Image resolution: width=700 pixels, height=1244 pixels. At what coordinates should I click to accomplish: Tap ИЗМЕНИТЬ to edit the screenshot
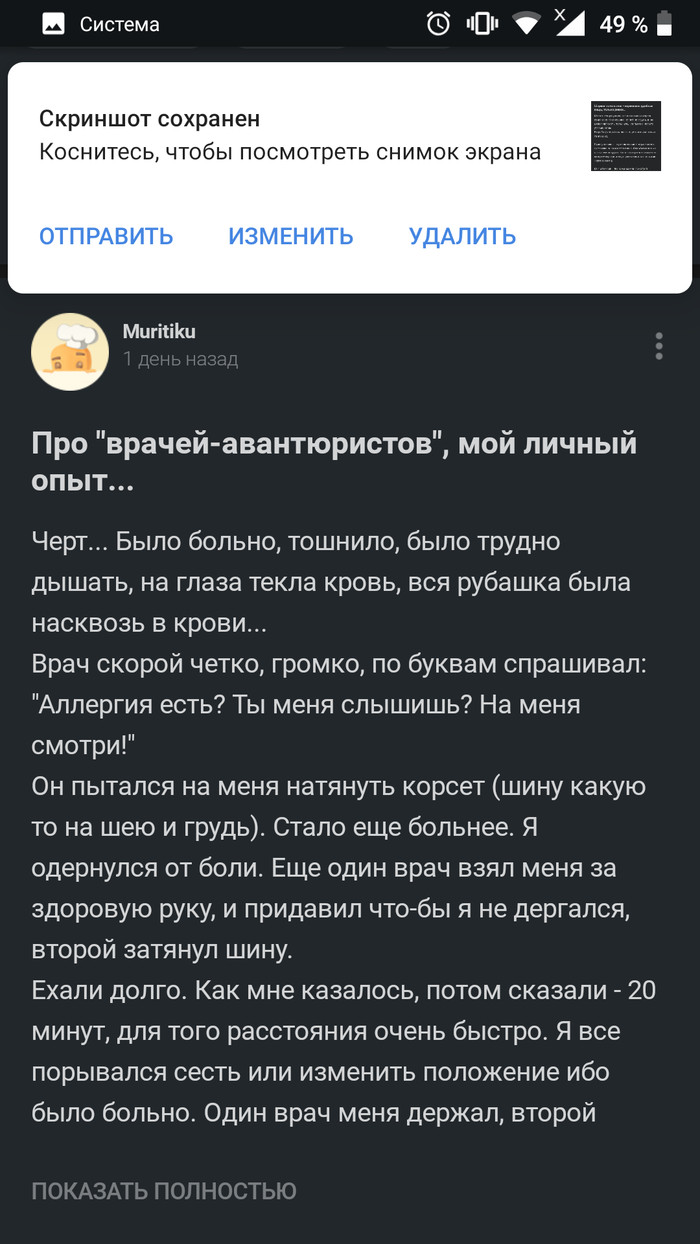[290, 236]
